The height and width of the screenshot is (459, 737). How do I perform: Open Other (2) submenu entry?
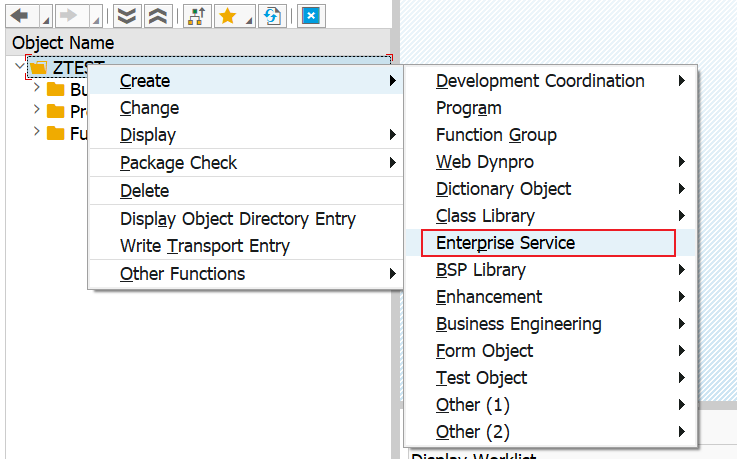550,432
